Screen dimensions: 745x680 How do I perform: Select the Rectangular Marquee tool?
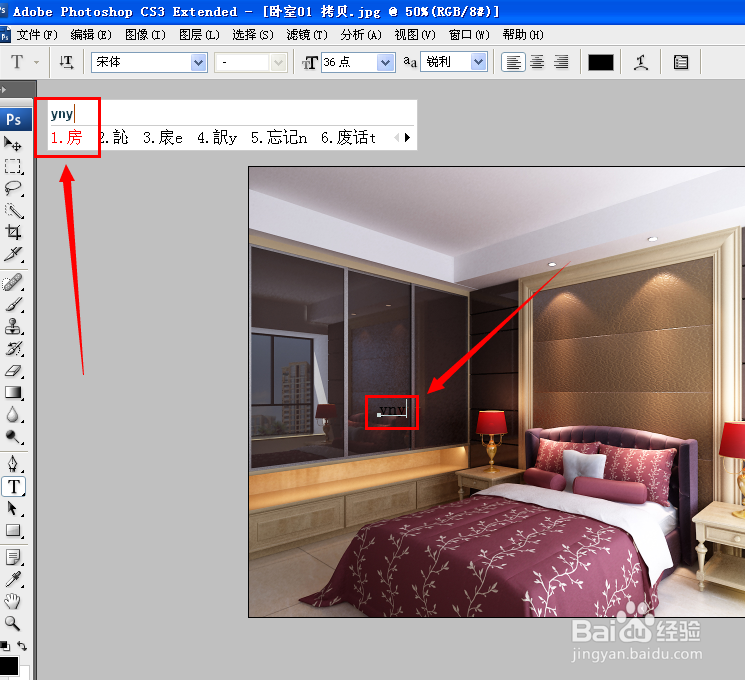(x=13, y=166)
